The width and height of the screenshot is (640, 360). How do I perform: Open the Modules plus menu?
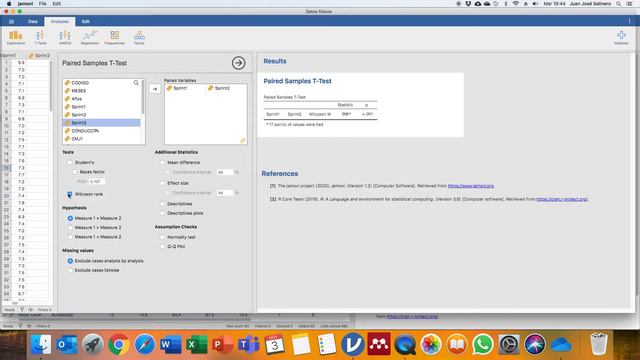point(621,38)
